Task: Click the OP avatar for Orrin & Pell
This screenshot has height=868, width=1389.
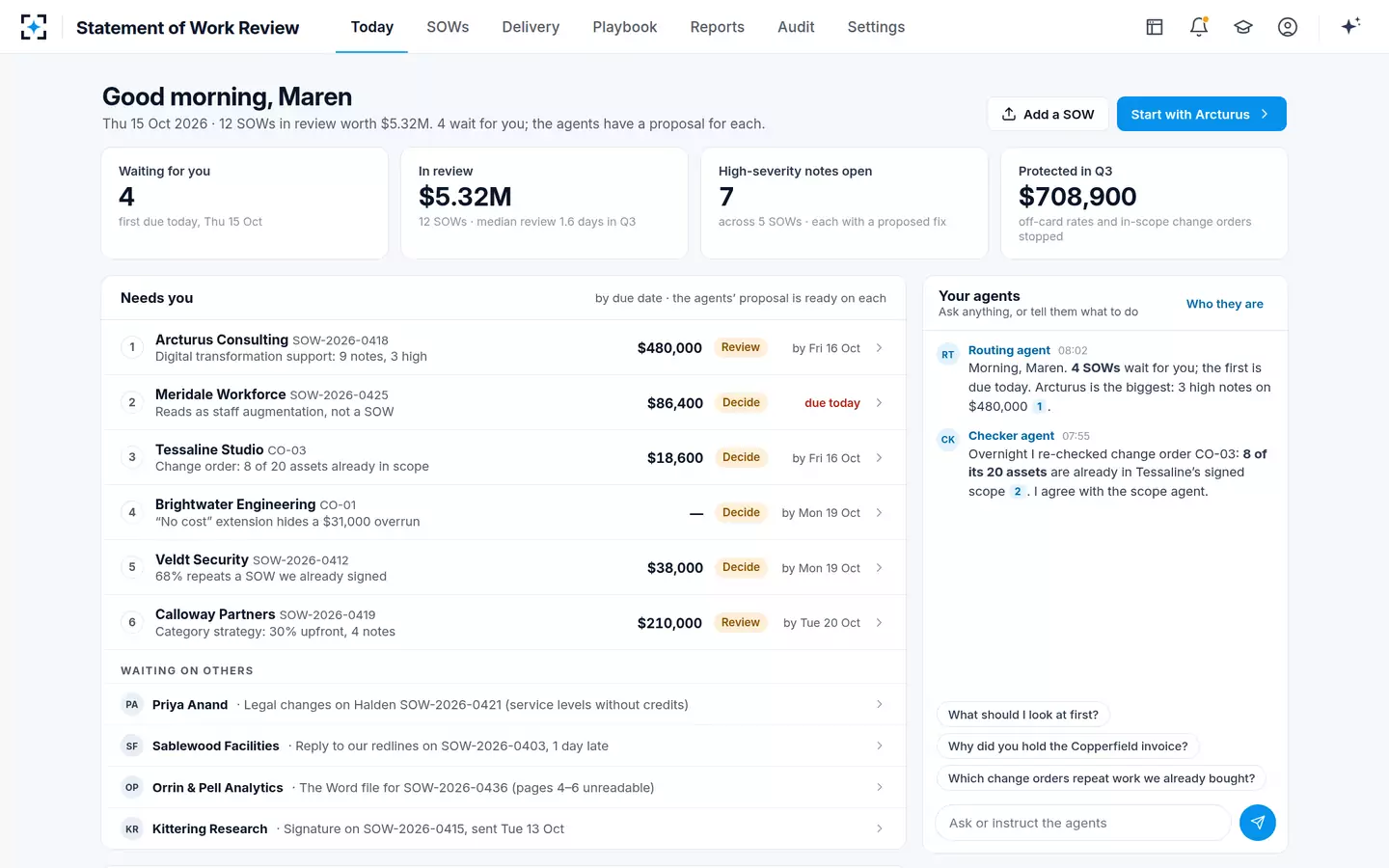Action: [x=132, y=788]
